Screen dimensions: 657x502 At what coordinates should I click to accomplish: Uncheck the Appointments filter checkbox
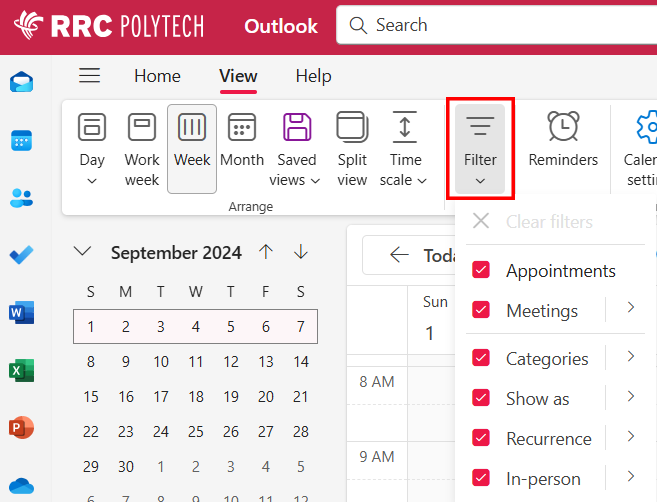(x=481, y=271)
